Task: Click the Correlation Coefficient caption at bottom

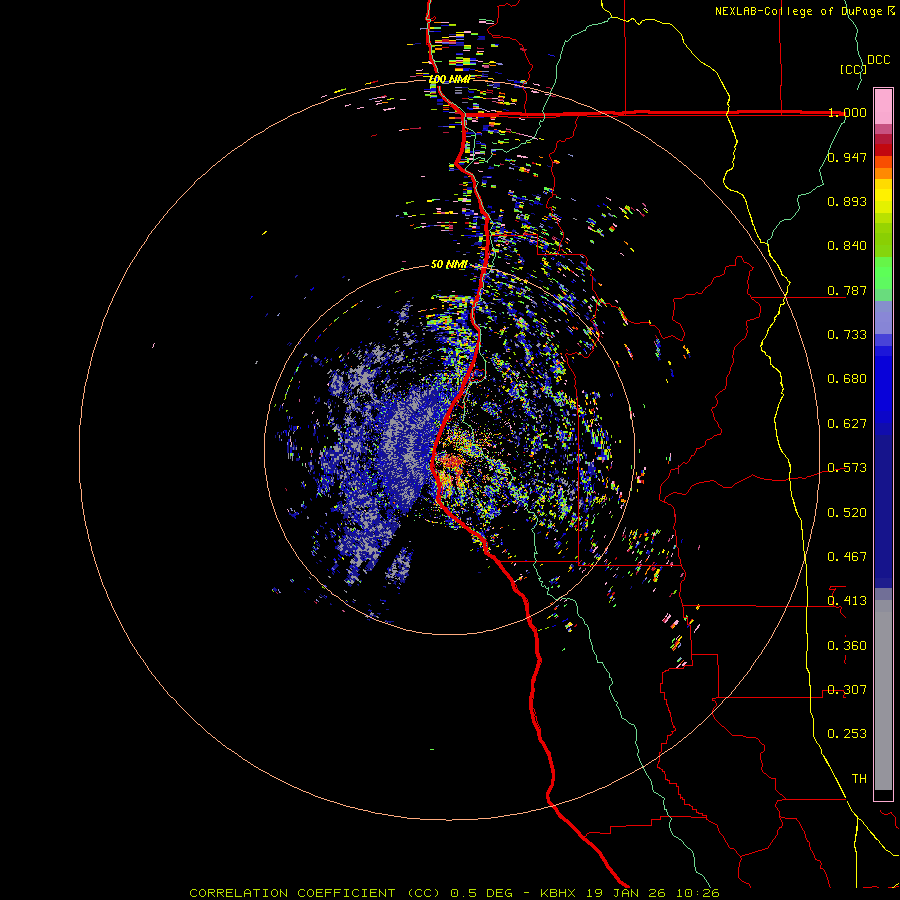Action: pyautogui.click(x=454, y=893)
